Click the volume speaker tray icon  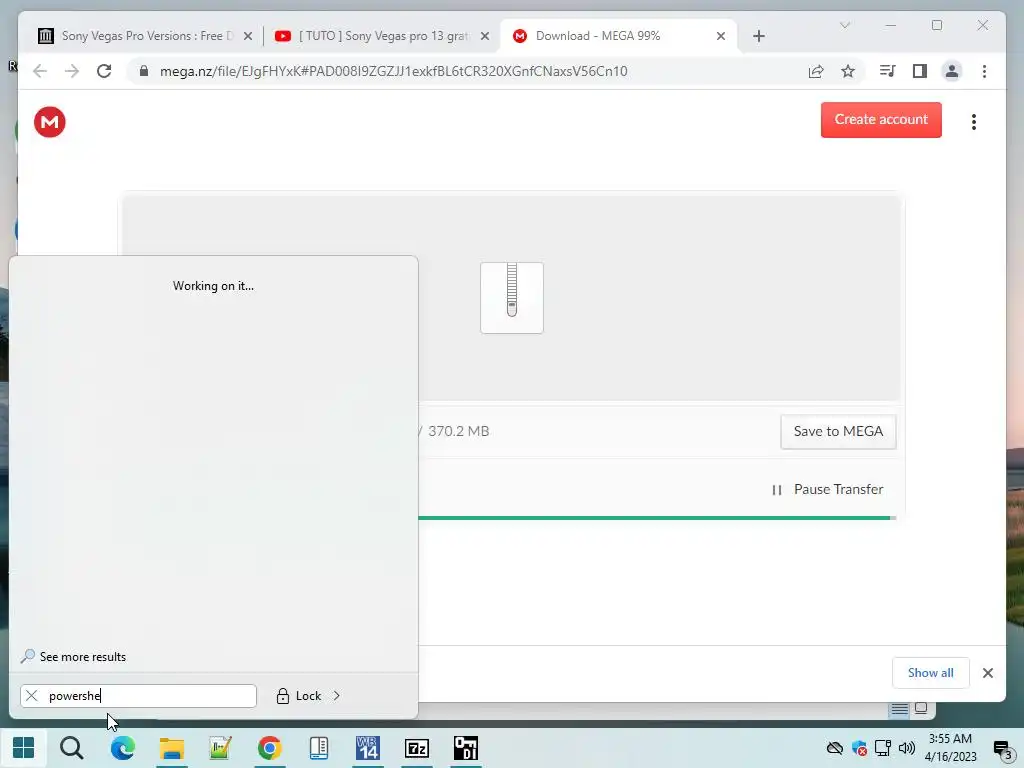(906, 748)
